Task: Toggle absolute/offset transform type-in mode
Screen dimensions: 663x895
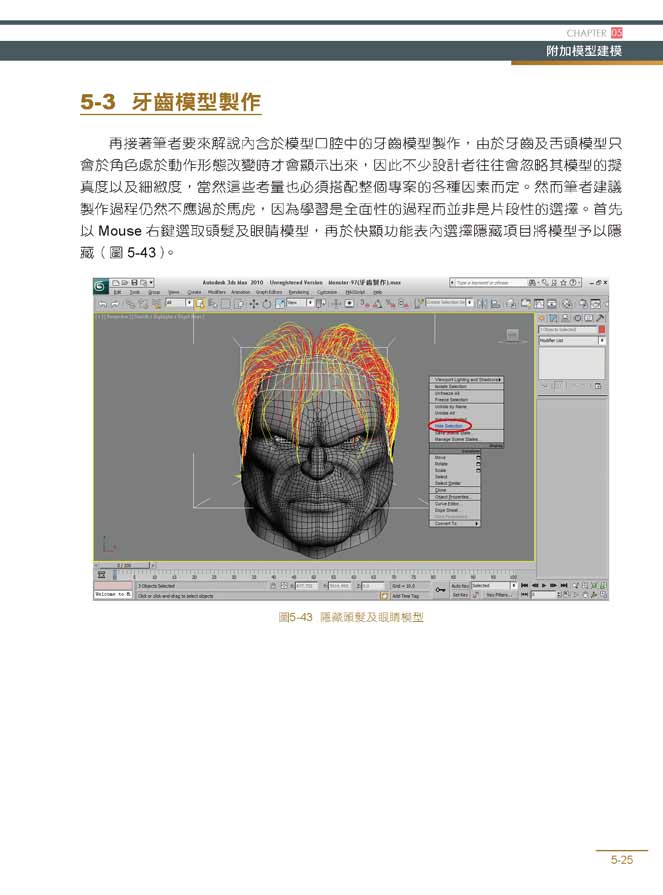Action: [284, 586]
